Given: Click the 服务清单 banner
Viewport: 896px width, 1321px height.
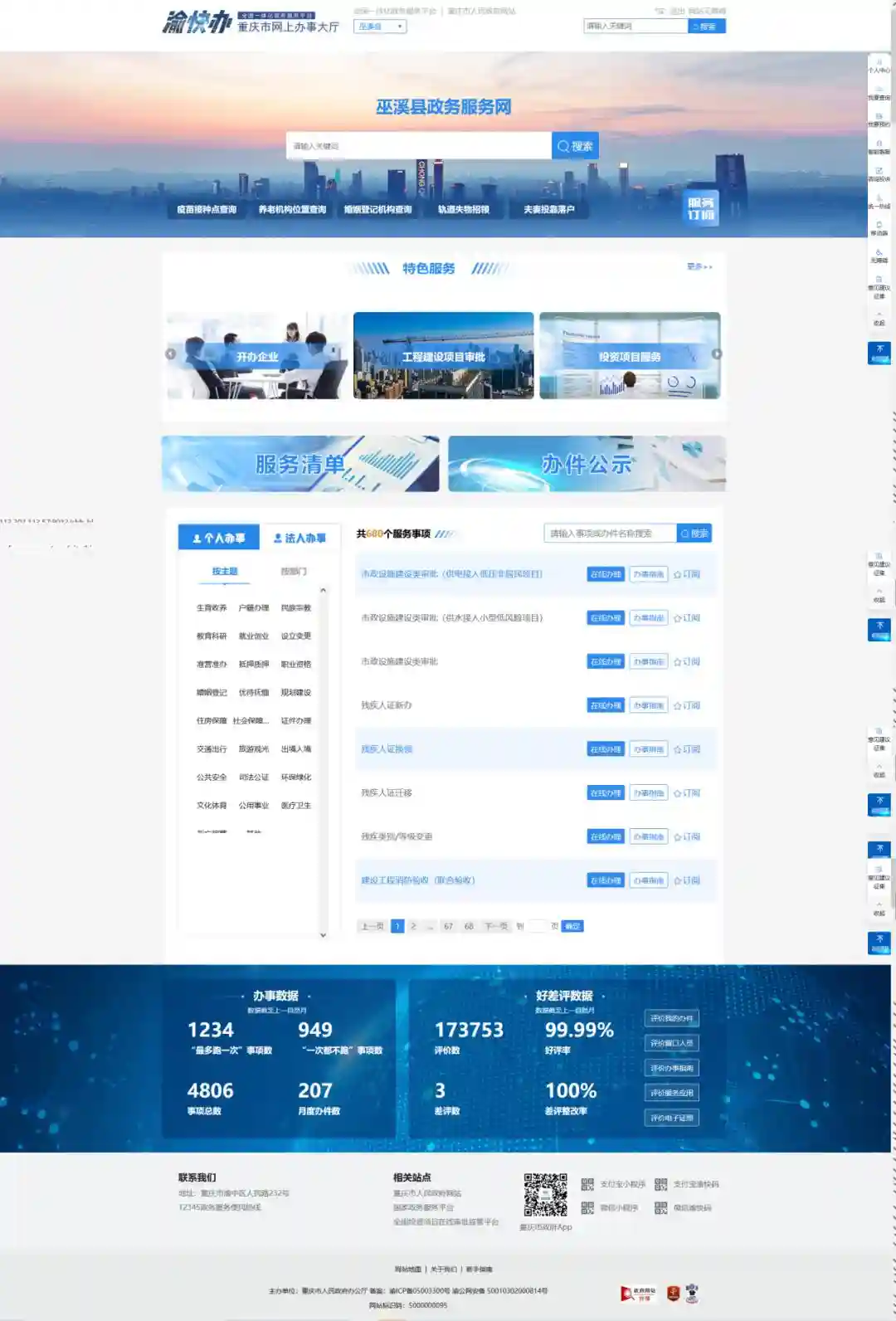Looking at the screenshot, I should pyautogui.click(x=300, y=464).
